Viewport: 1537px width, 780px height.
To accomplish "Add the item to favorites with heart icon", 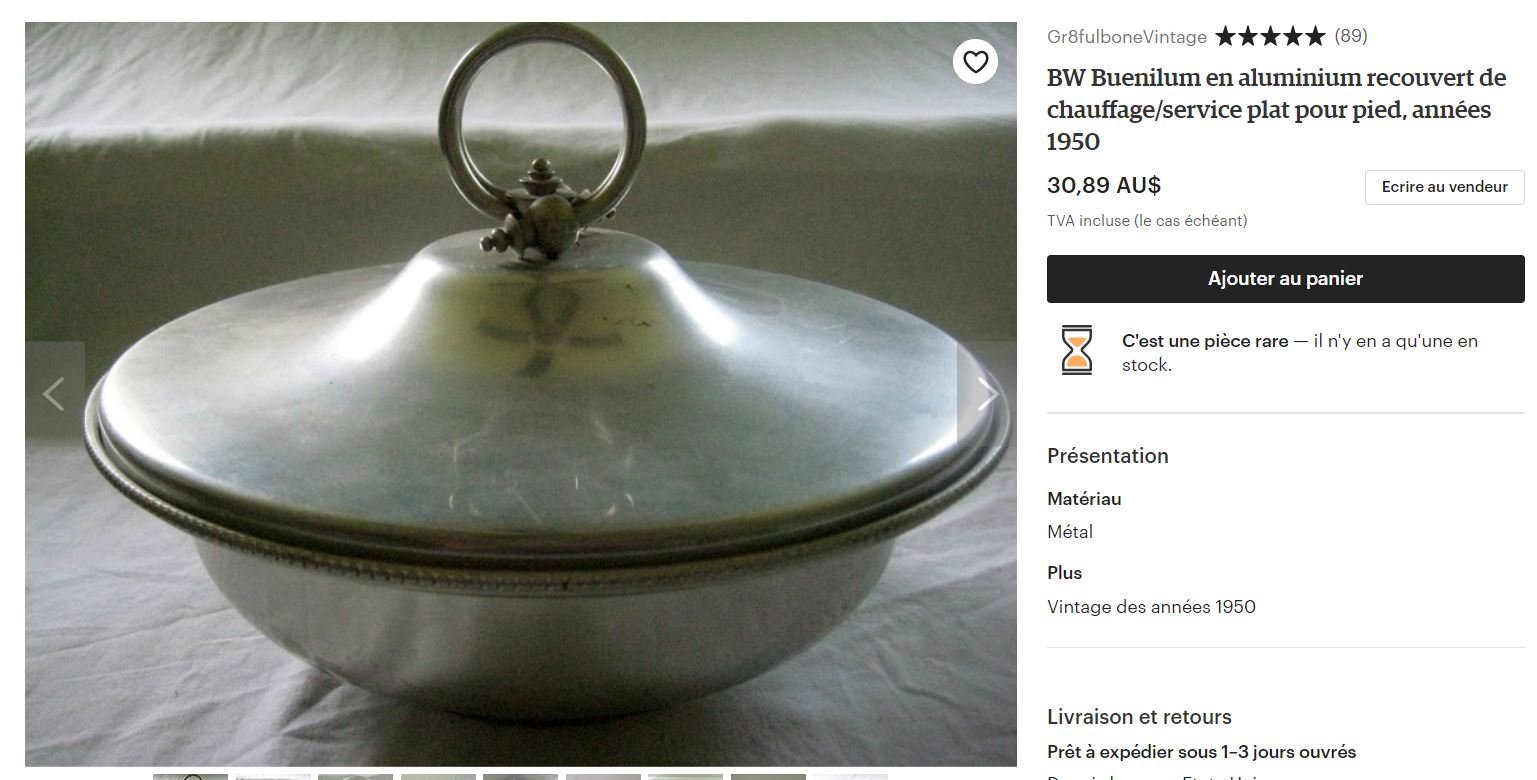I will 975,63.
